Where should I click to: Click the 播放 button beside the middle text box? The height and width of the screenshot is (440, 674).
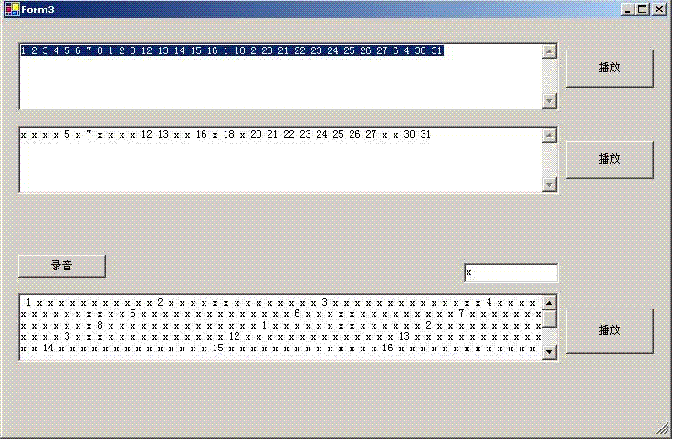tap(610, 159)
